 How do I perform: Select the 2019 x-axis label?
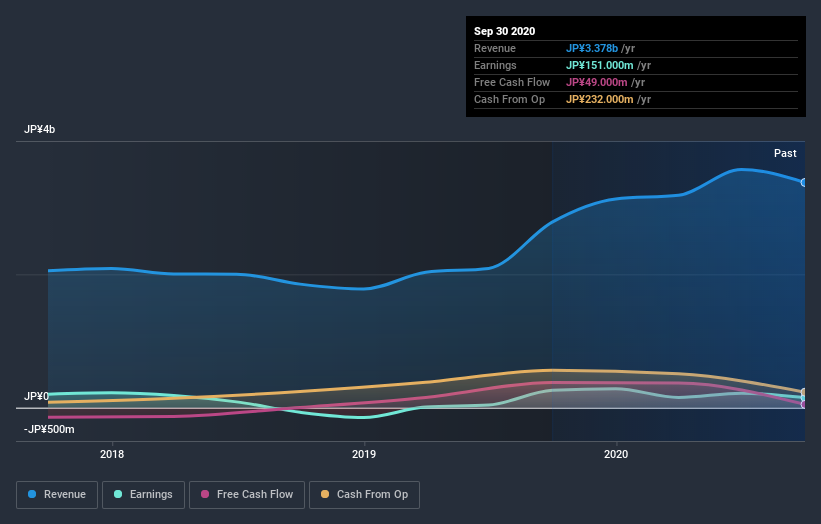364,454
